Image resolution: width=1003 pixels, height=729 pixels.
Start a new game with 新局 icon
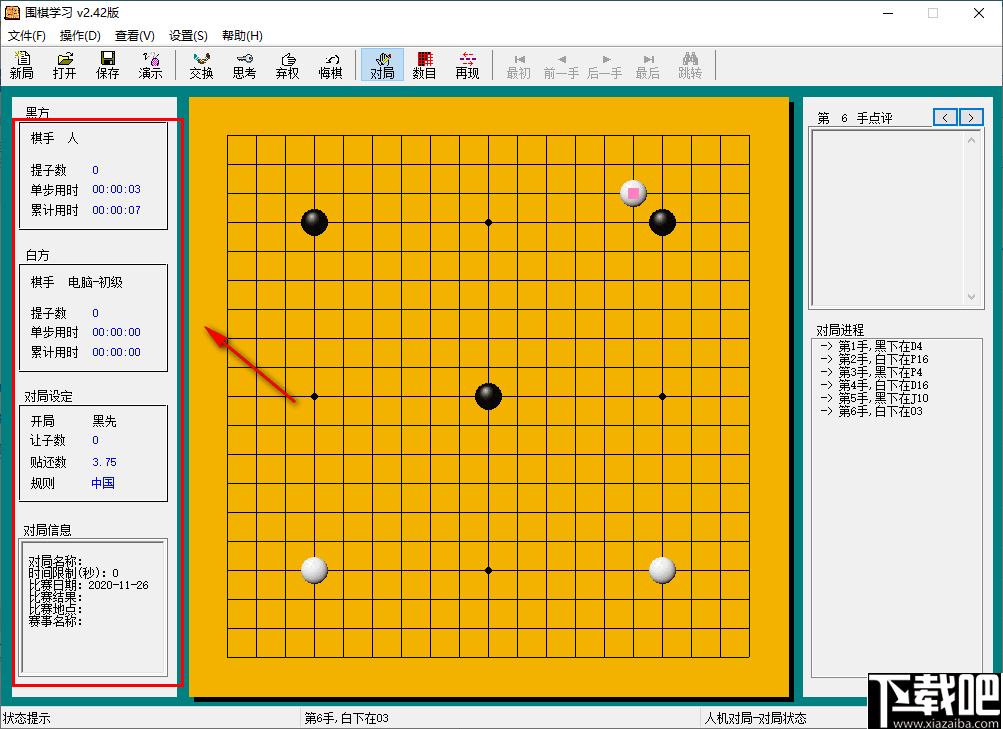click(x=21, y=66)
